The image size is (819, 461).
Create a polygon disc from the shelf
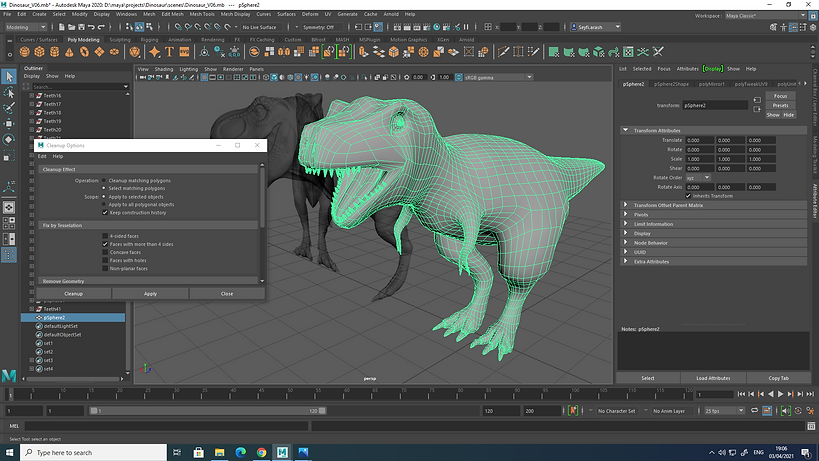[x=114, y=52]
